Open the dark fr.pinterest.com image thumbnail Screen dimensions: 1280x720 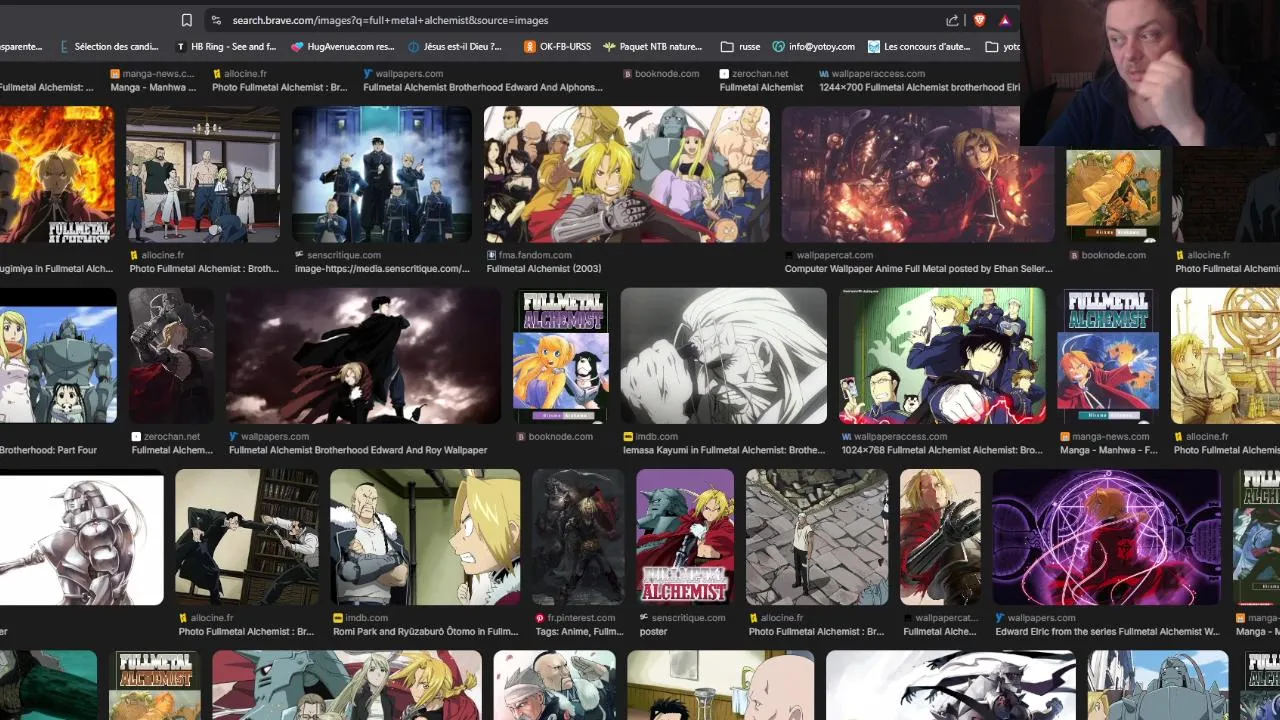(x=578, y=537)
